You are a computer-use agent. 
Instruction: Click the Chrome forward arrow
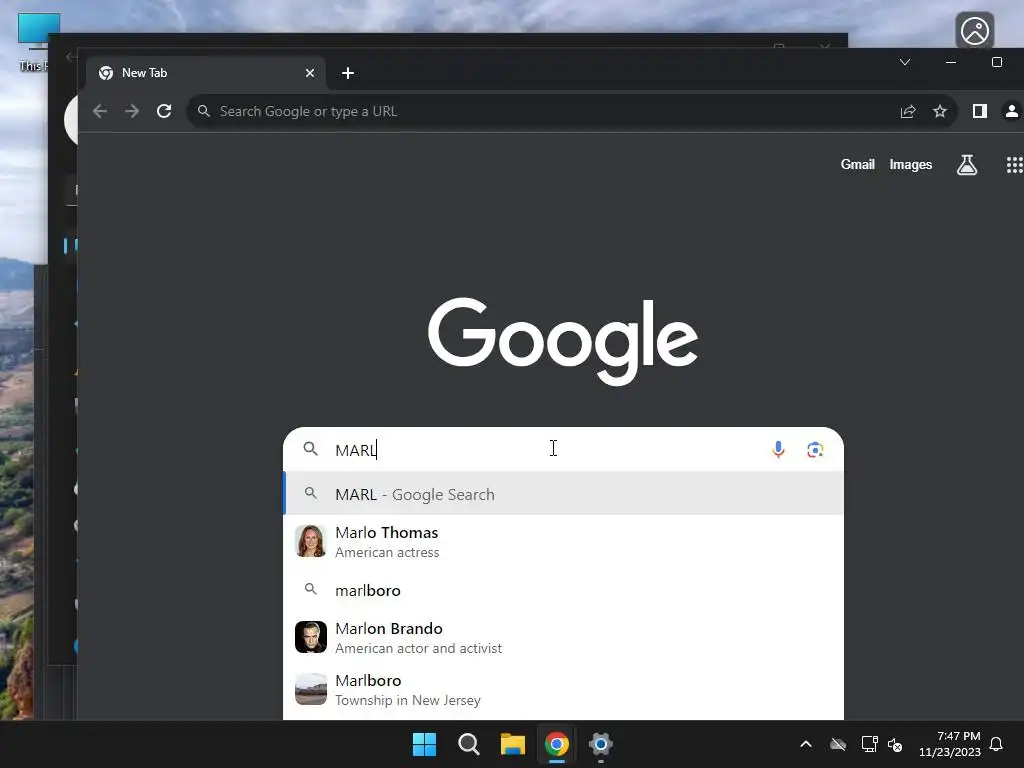click(x=132, y=112)
